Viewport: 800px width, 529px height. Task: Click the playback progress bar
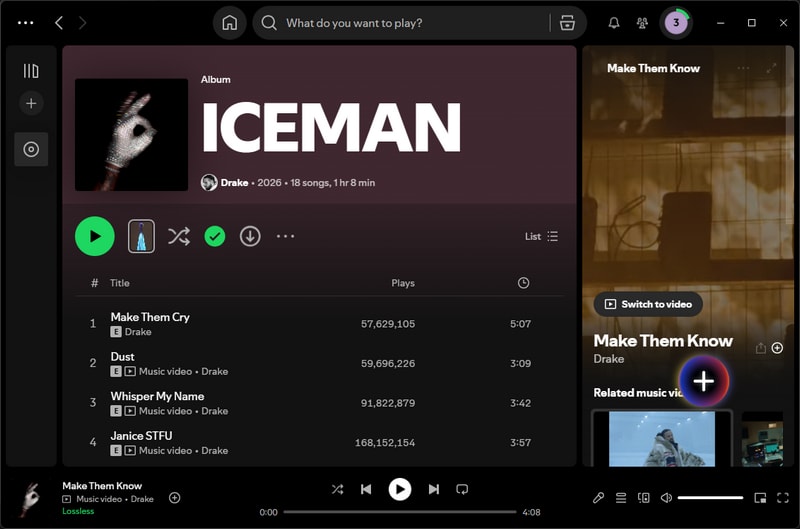click(x=400, y=512)
